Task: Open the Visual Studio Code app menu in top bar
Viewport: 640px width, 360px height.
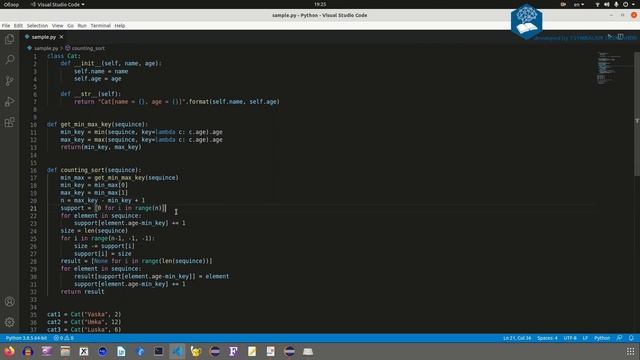Action: (x=58, y=4)
